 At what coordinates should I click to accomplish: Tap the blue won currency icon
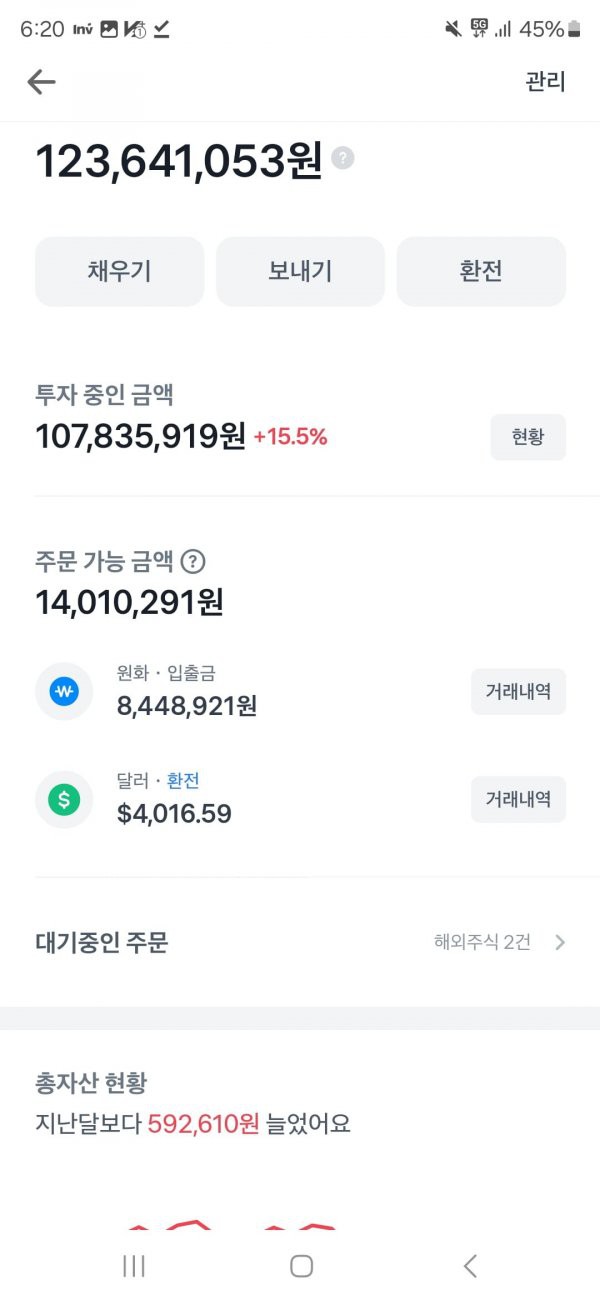pos(64,691)
